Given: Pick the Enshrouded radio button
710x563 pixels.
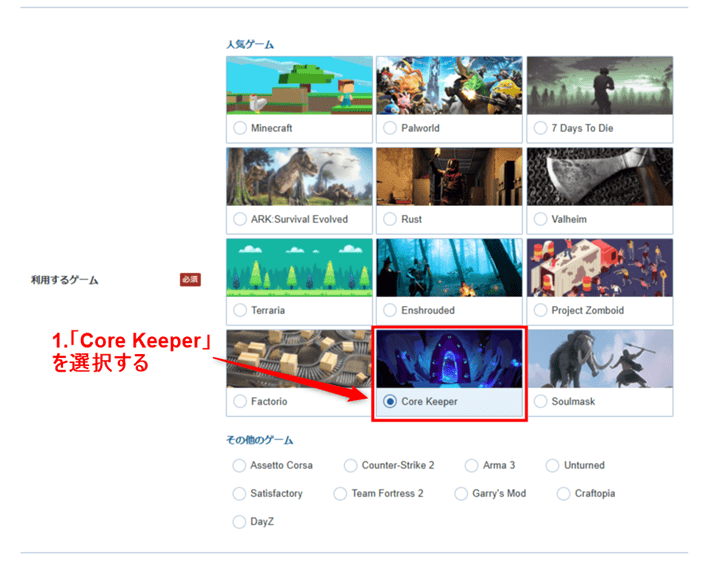Looking at the screenshot, I should point(390,310).
